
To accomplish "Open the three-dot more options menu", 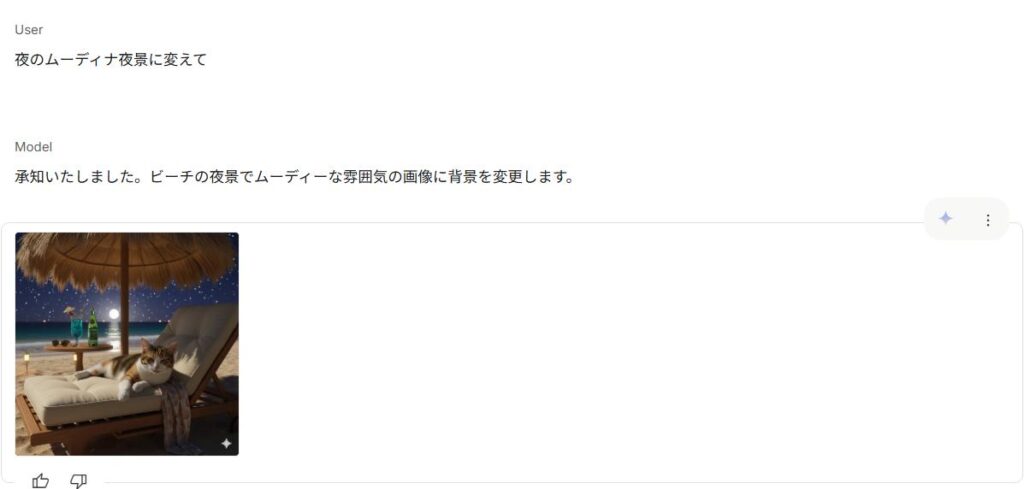I will point(987,220).
